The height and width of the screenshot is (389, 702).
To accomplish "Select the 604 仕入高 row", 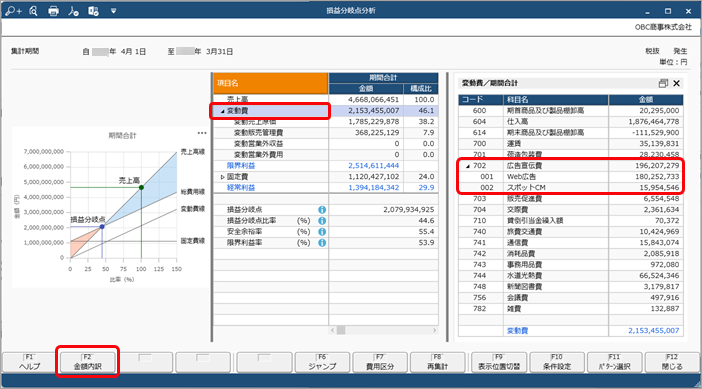I will pyautogui.click(x=571, y=122).
